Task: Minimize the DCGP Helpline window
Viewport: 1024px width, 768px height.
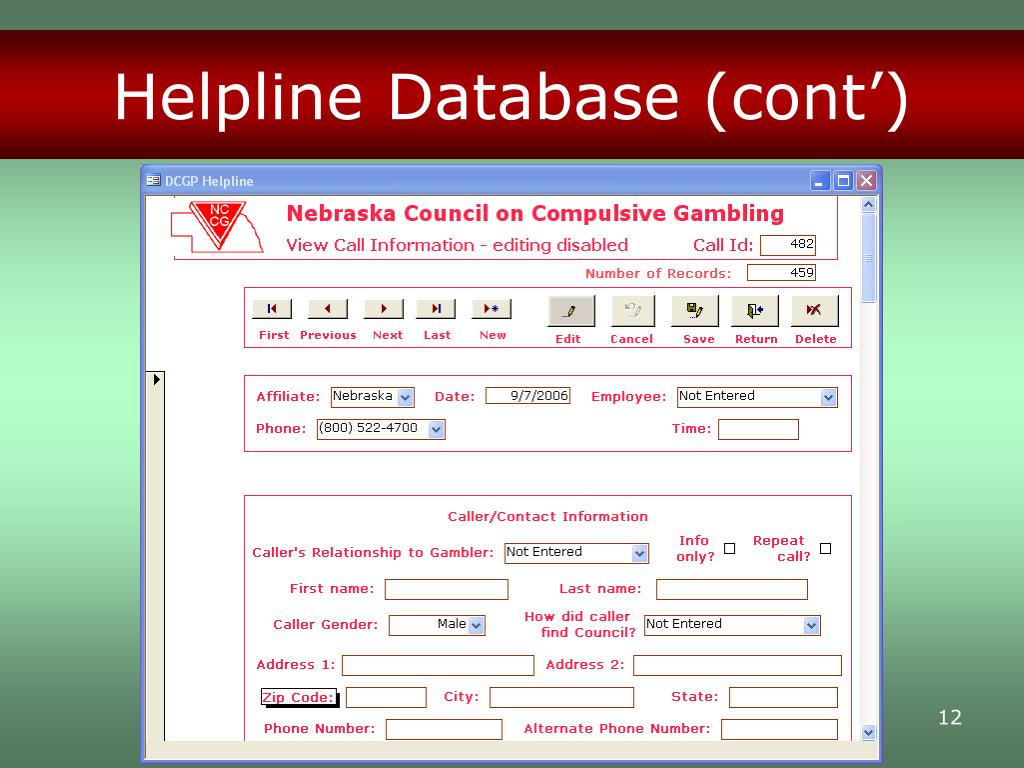Action: pyautogui.click(x=820, y=180)
